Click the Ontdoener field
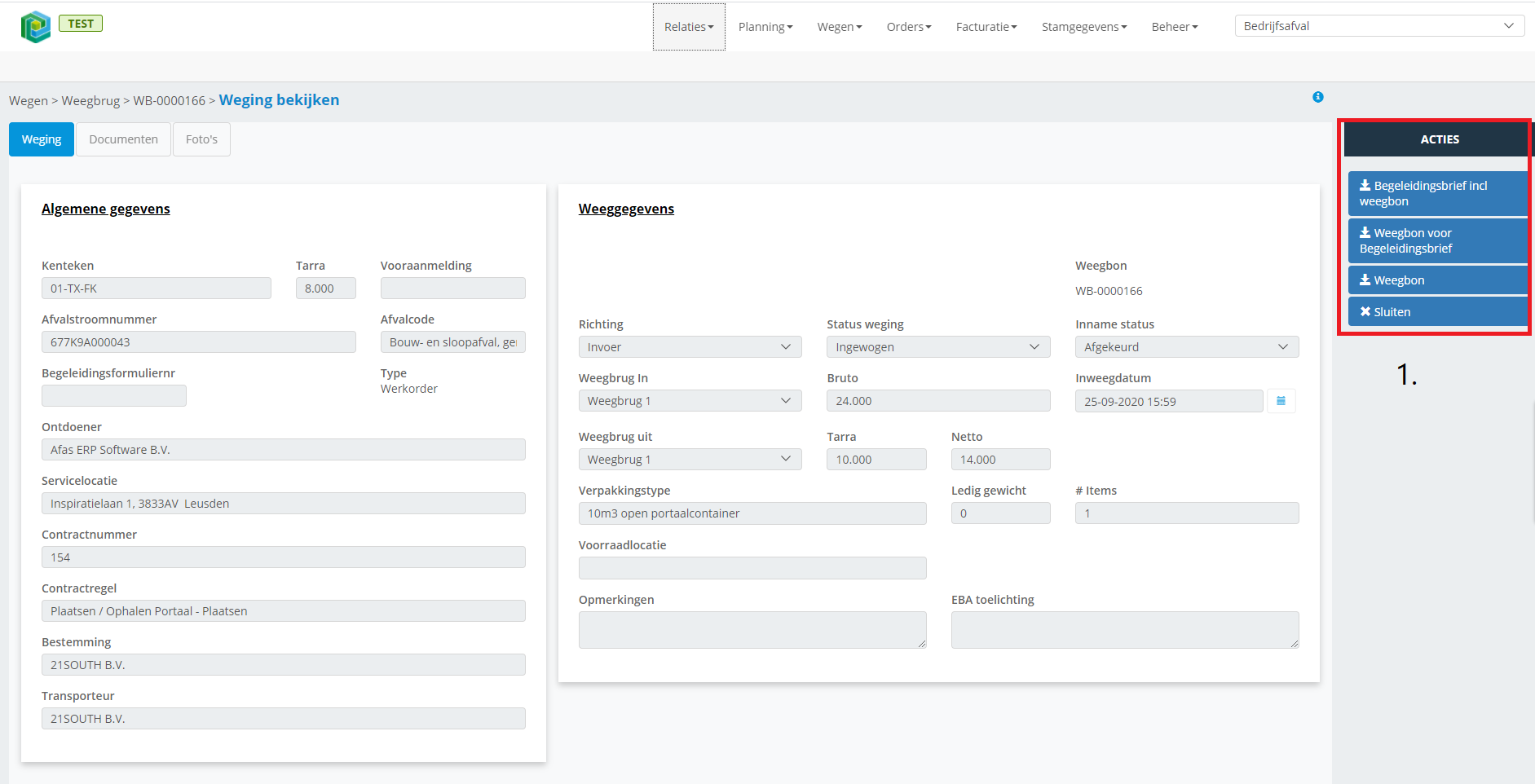The image size is (1535, 784). [284, 450]
